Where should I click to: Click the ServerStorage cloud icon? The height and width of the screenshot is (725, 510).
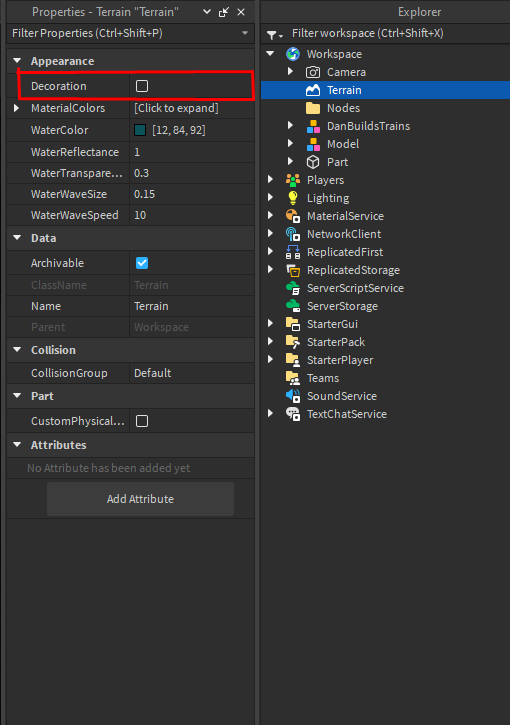pos(293,306)
